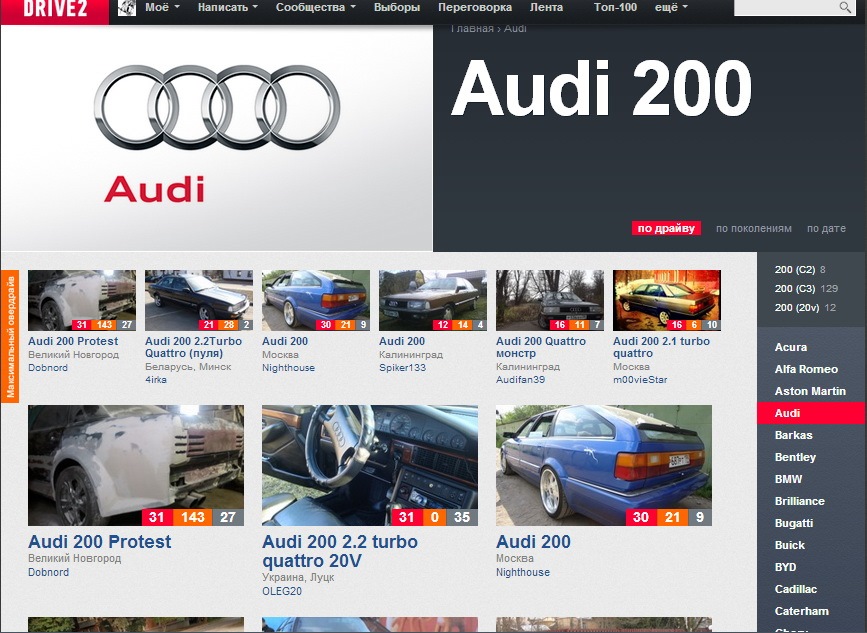Open the Лента menu item

[x=546, y=8]
